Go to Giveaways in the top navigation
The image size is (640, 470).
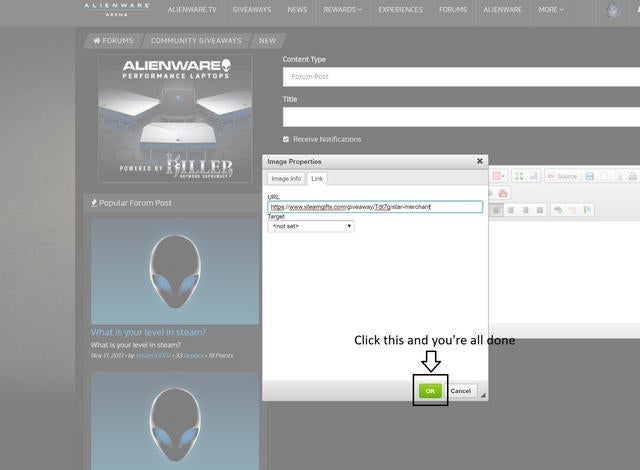pos(252,10)
